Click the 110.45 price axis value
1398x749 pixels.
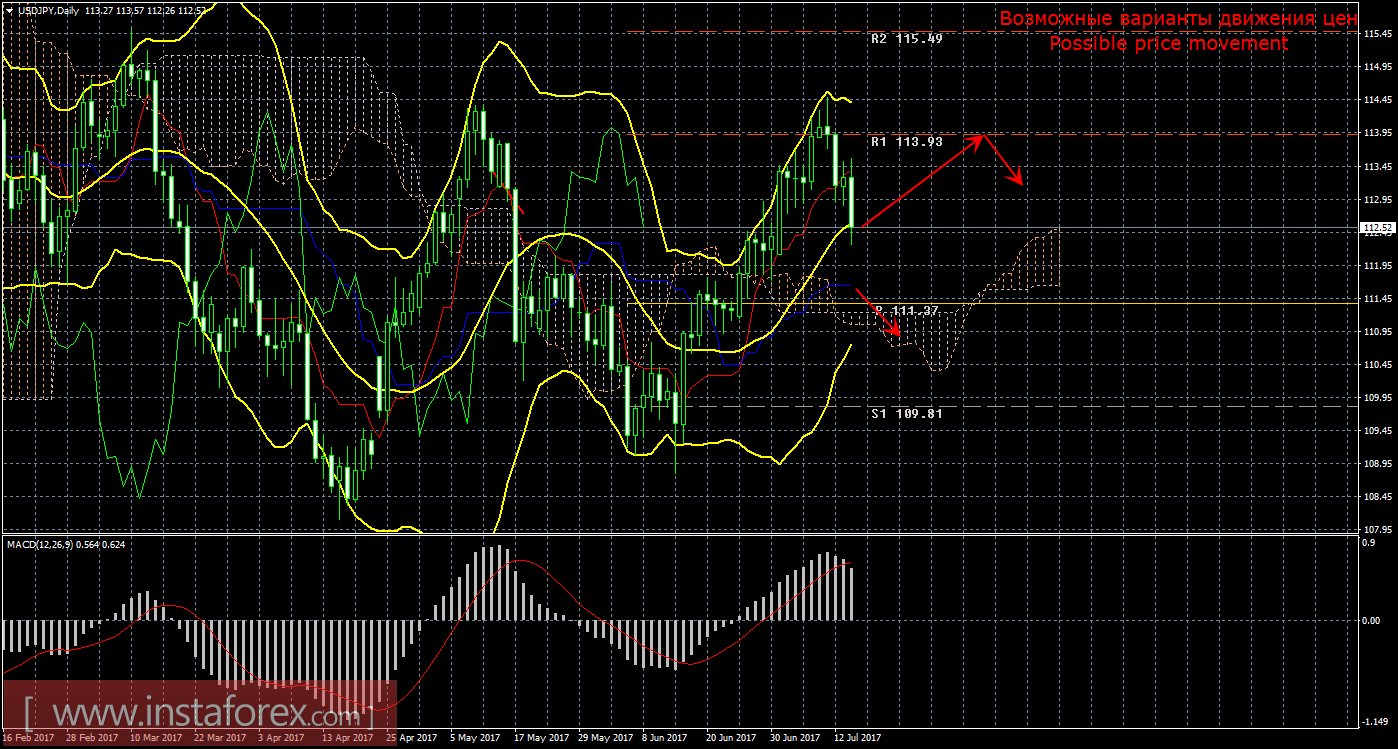[1377, 364]
